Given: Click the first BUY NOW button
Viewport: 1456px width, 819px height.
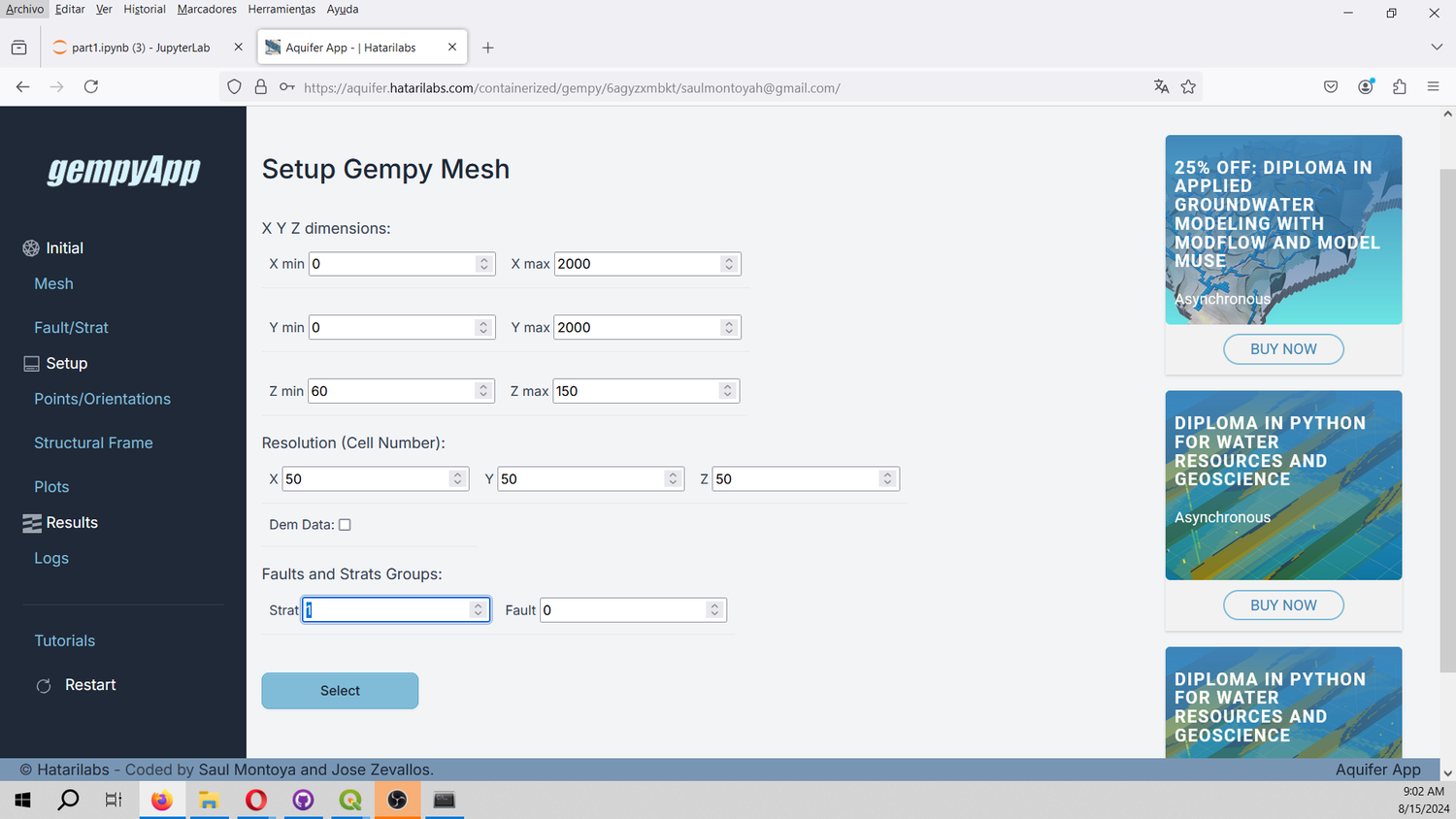Looking at the screenshot, I should (1283, 349).
